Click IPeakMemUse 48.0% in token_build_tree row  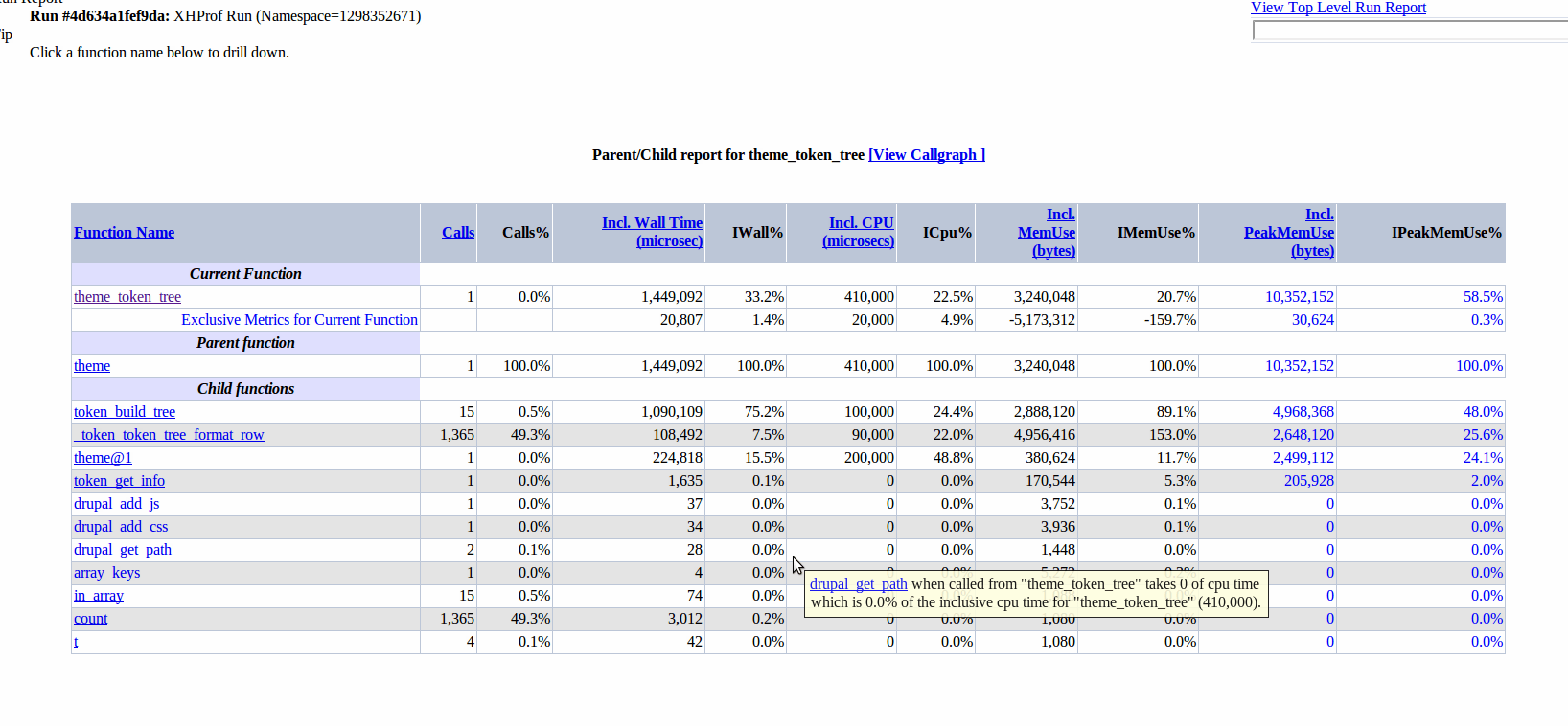point(1483,412)
